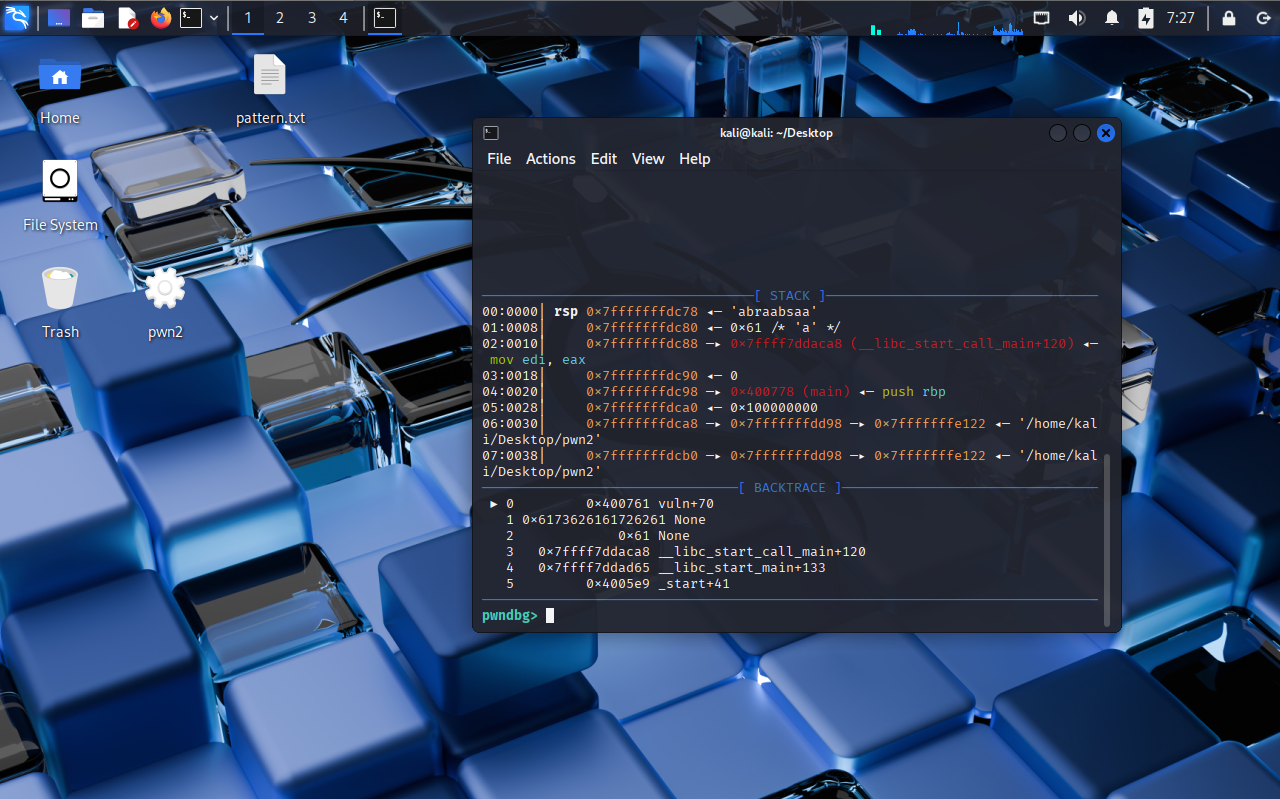Screen dimensions: 1280x799
Task: Click the 'mov edi, eax' instruction text
Action: click(538, 360)
